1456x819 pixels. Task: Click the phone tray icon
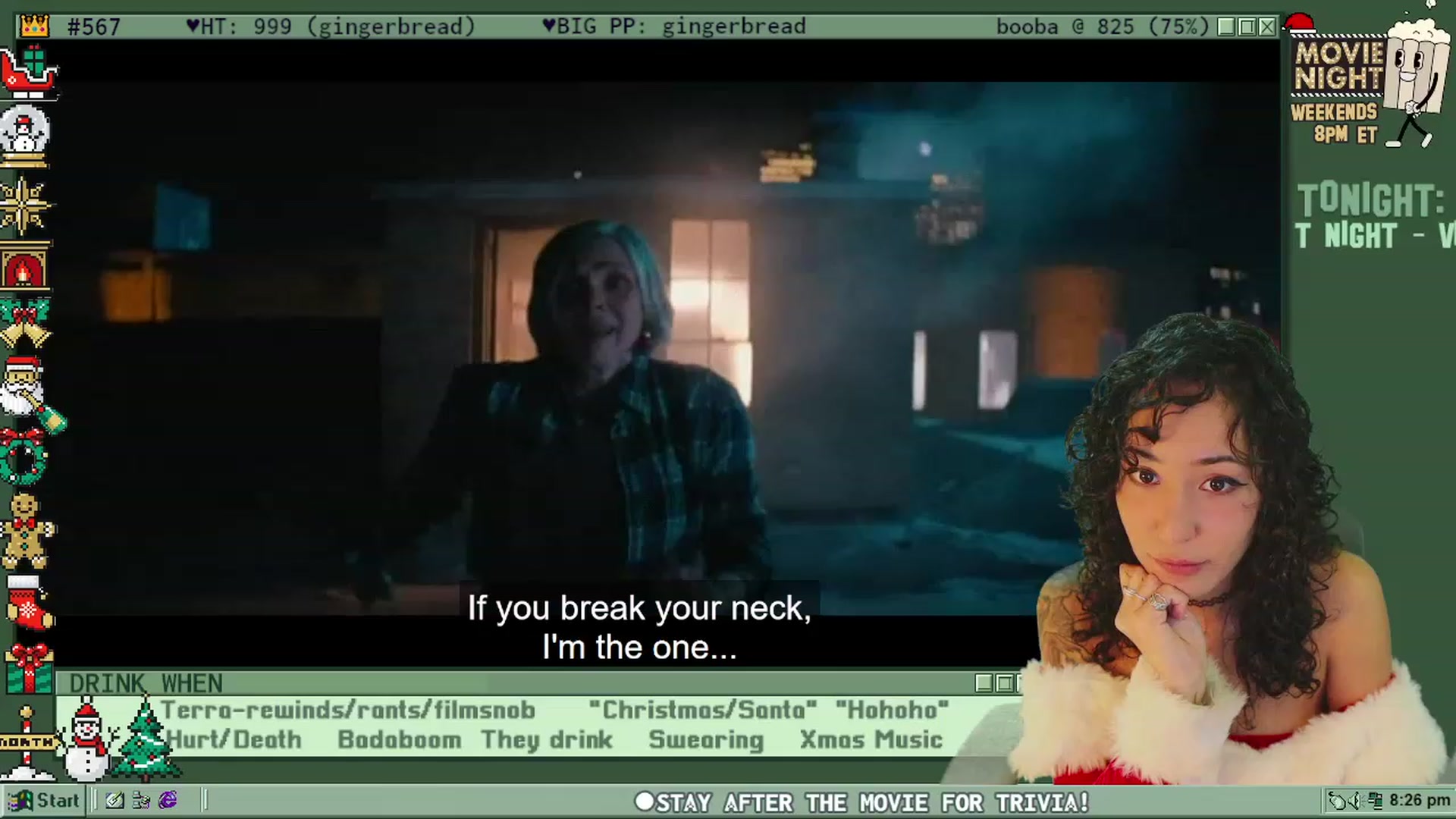[1338, 801]
